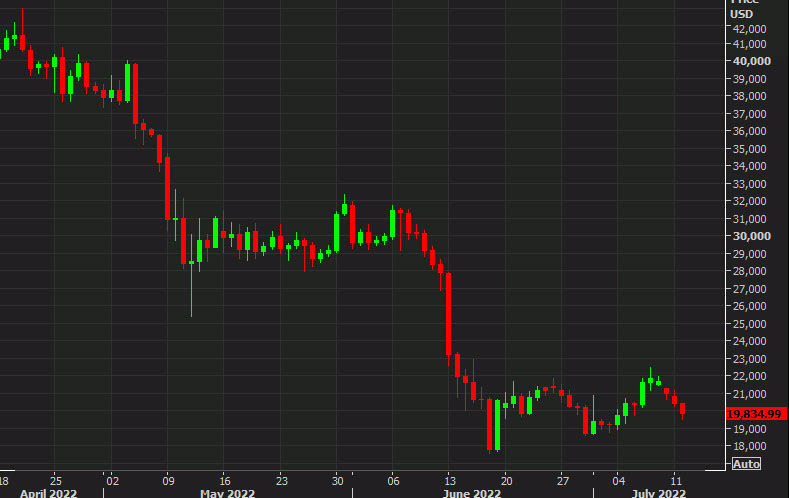789x498 pixels.
Task: Click the last red candle on the chart
Action: [683, 408]
